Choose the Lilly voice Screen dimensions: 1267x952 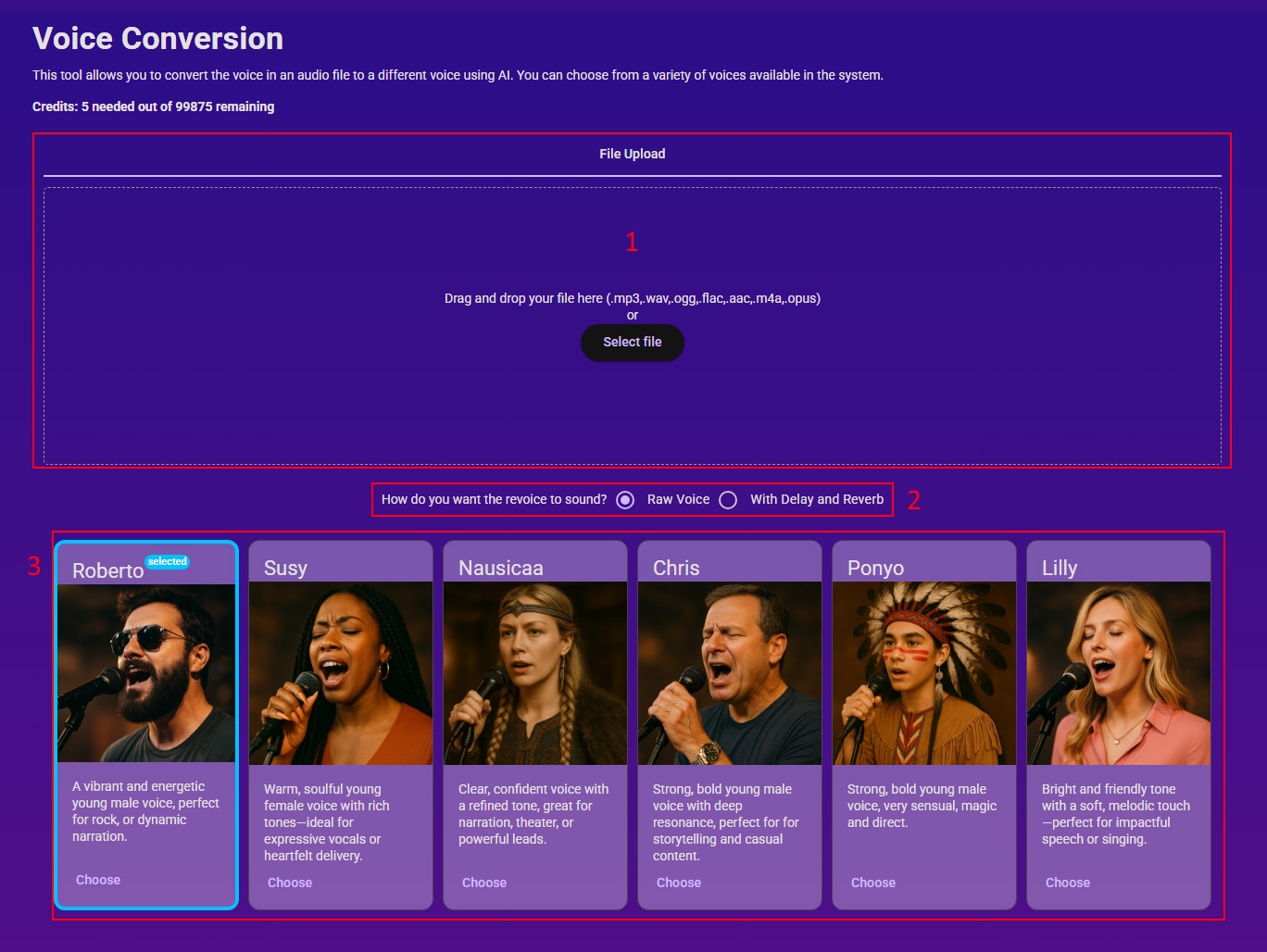1068,883
